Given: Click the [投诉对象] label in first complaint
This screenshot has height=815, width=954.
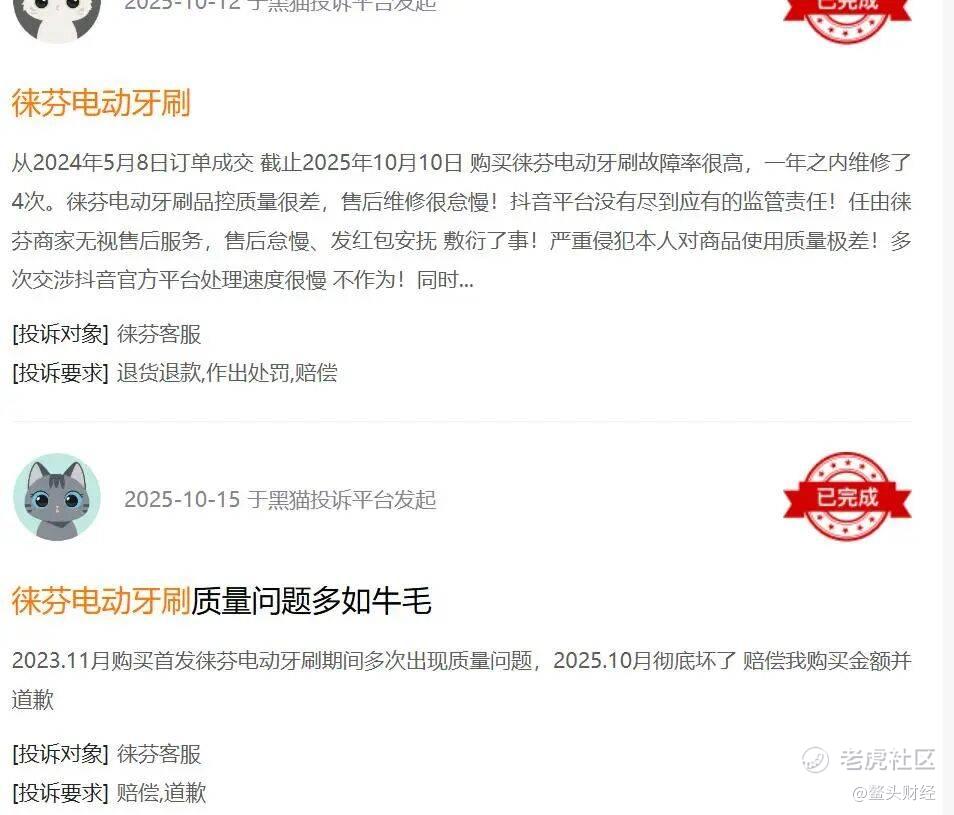Looking at the screenshot, I should point(60,334).
